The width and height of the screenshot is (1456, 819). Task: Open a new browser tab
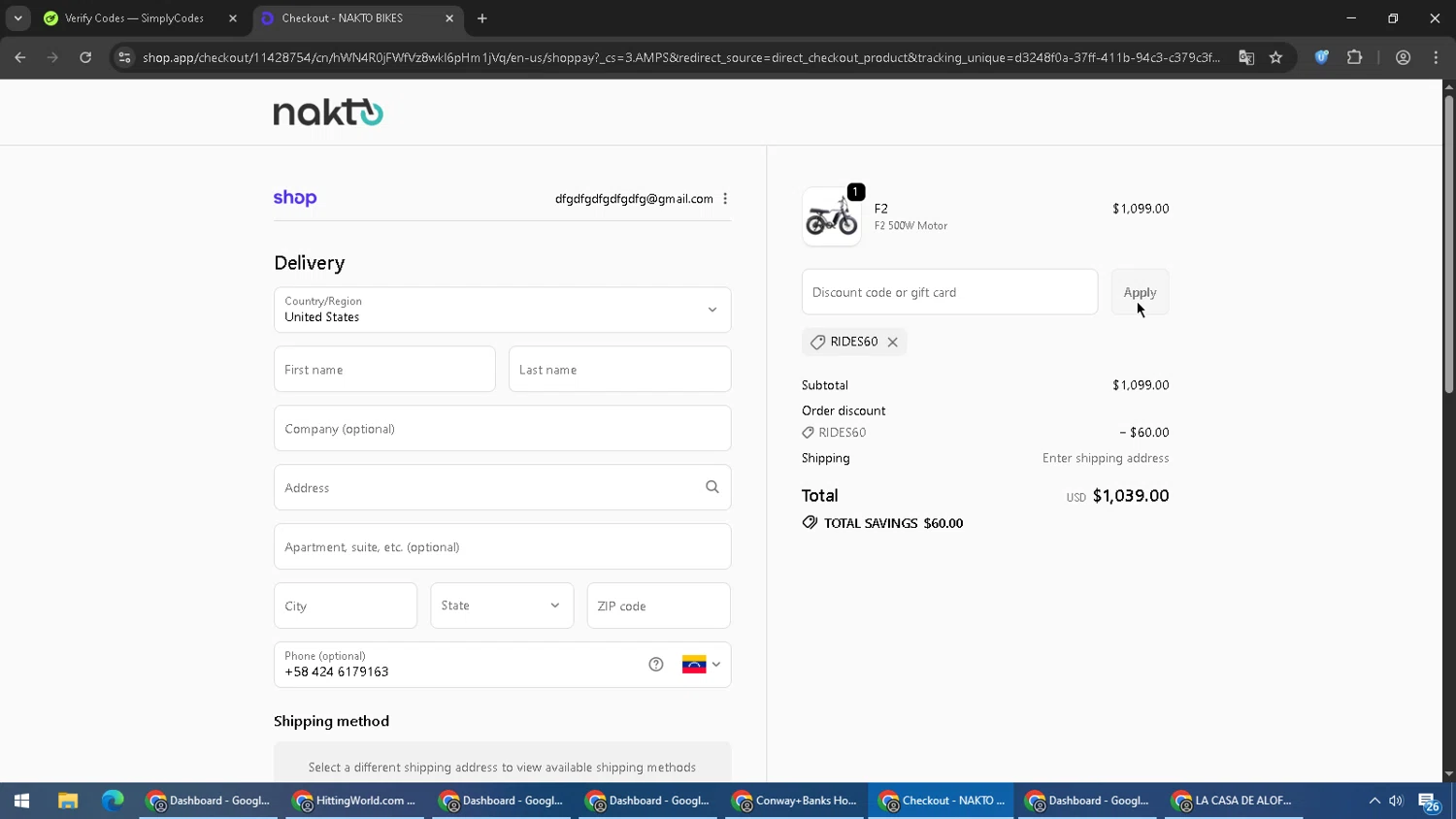pos(482,18)
